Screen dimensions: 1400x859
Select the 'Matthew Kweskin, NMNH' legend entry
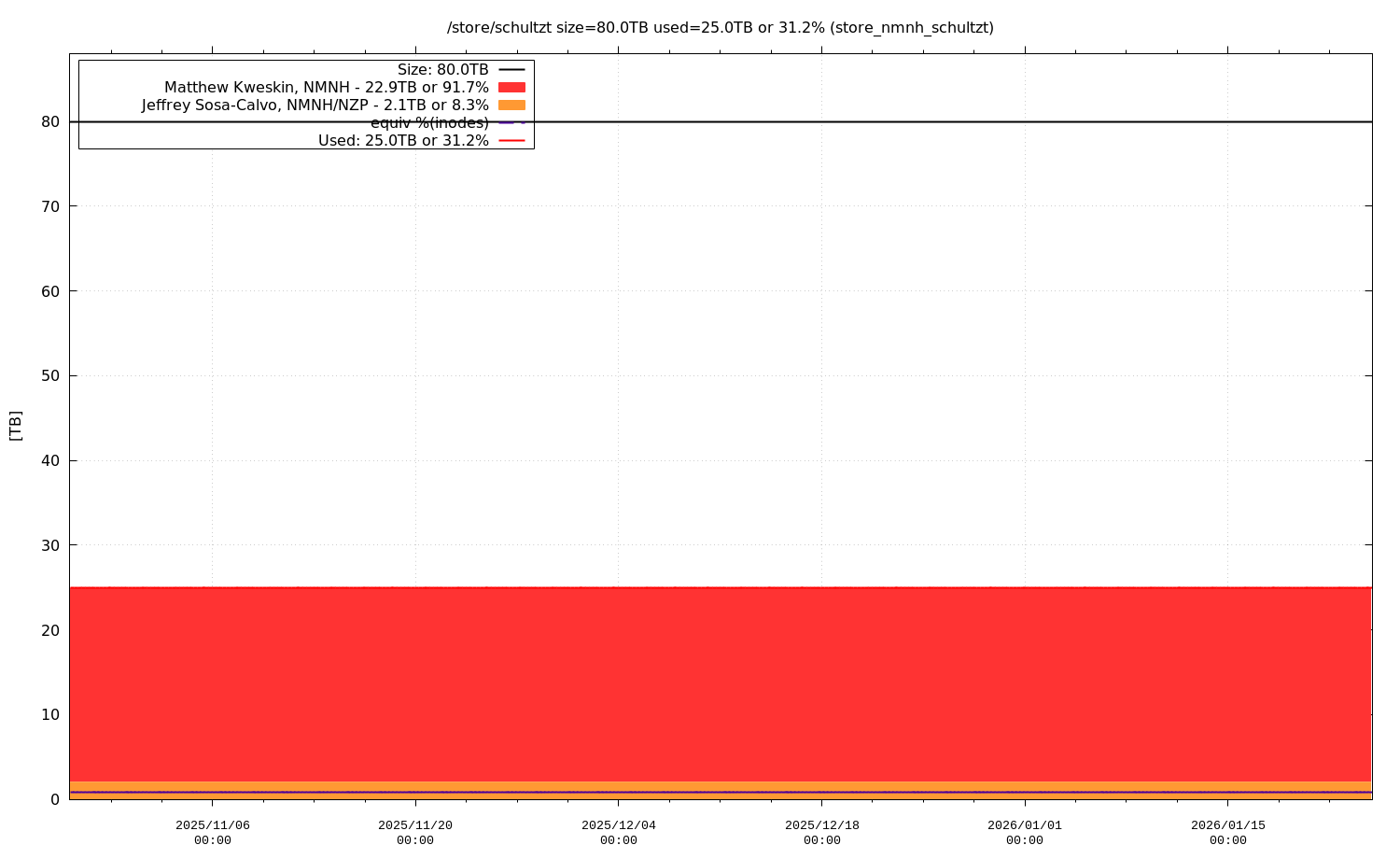coord(326,87)
